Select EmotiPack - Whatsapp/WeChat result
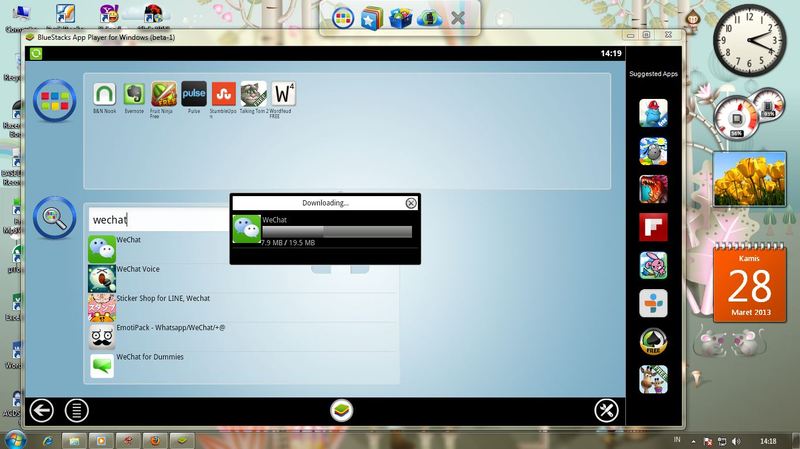This screenshot has width=800, height=449. pos(243,337)
